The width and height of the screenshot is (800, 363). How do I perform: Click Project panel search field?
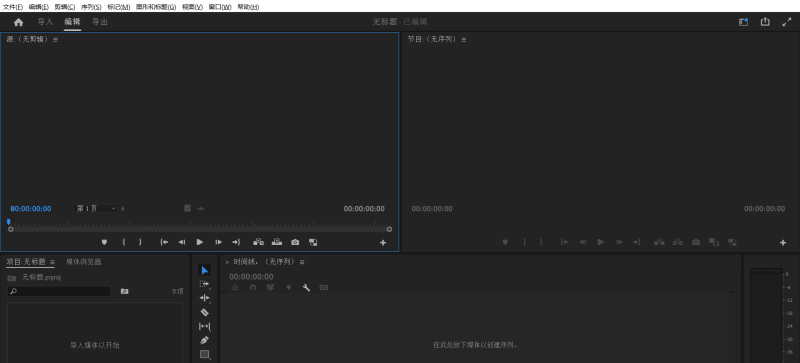[59, 291]
